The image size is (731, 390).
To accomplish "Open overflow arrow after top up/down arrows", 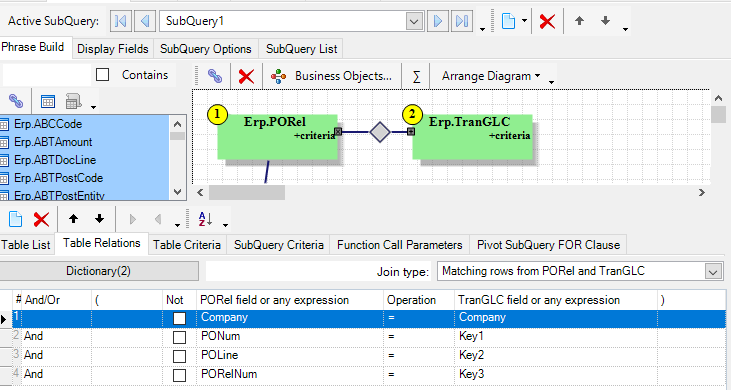I will [x=625, y=29].
